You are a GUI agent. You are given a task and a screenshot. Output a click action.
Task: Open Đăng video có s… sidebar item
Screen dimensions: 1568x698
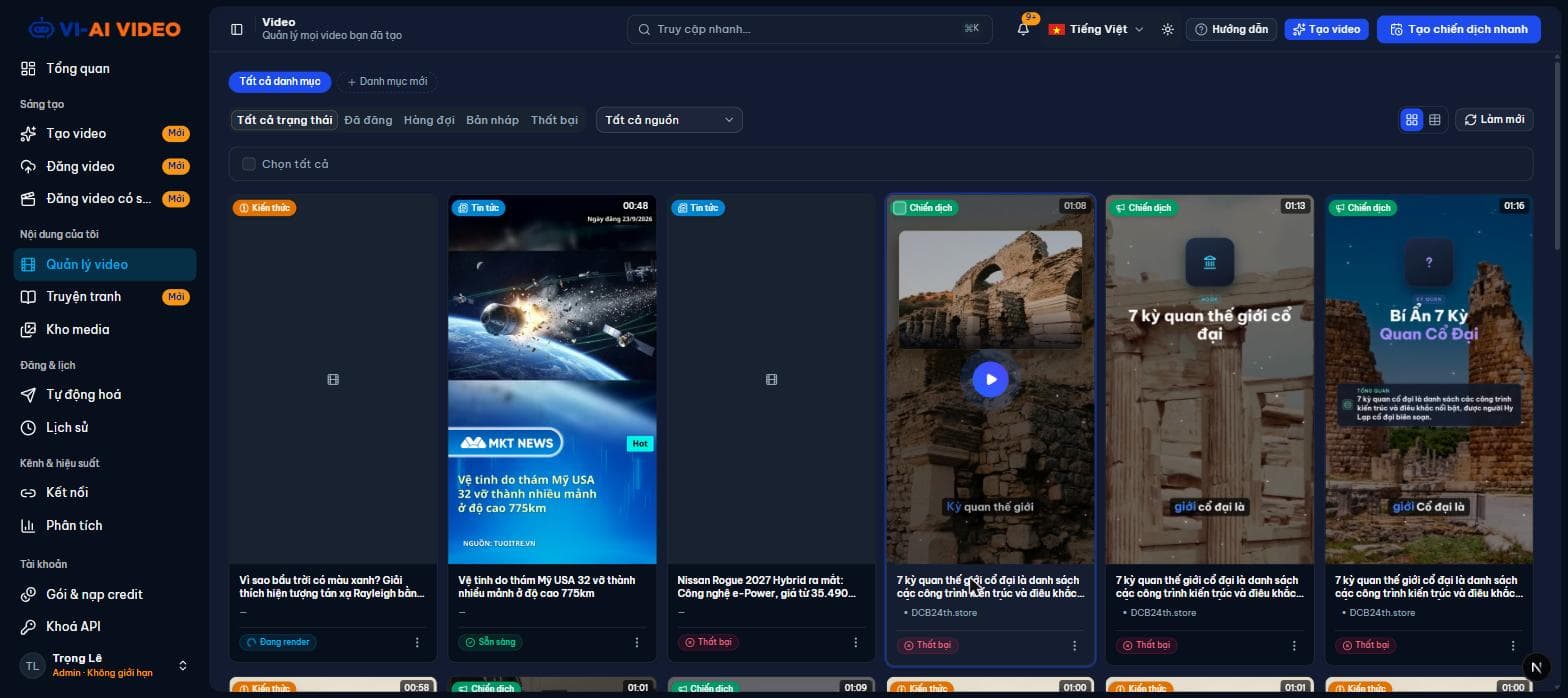[105, 198]
